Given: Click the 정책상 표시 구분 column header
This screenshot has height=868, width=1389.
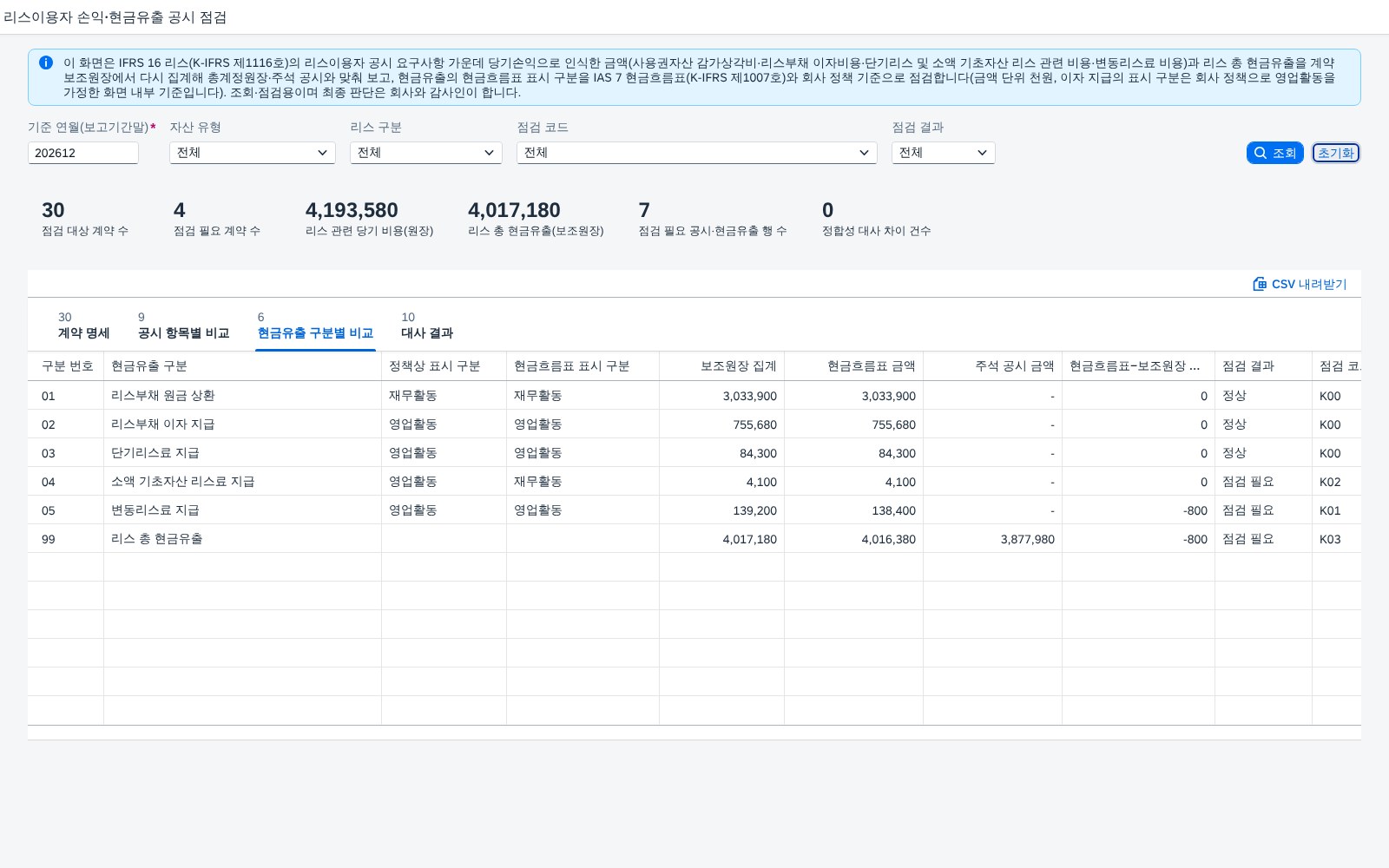Looking at the screenshot, I should (444, 366).
